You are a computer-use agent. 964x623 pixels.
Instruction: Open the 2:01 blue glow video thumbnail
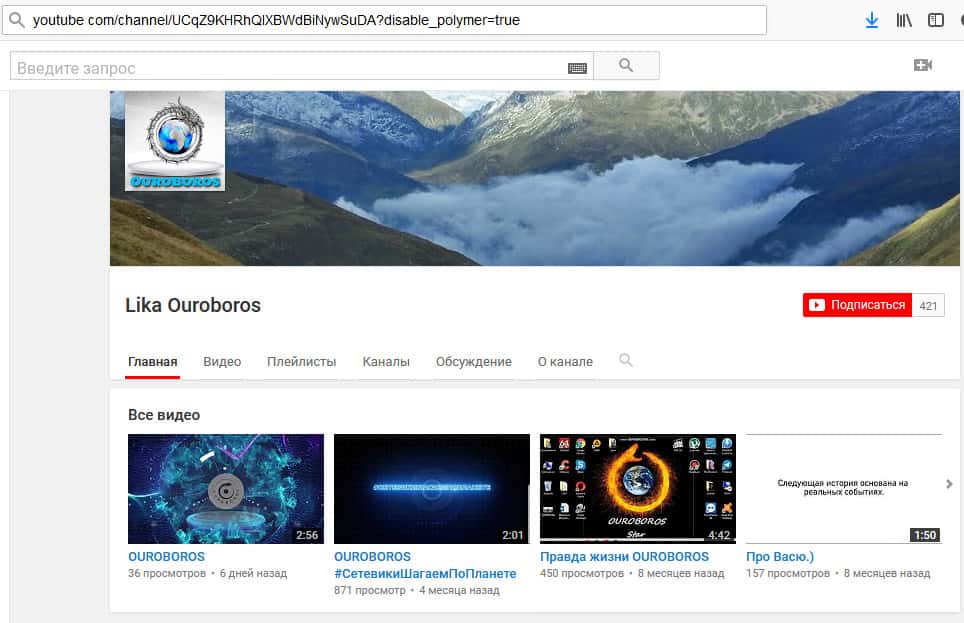[432, 489]
